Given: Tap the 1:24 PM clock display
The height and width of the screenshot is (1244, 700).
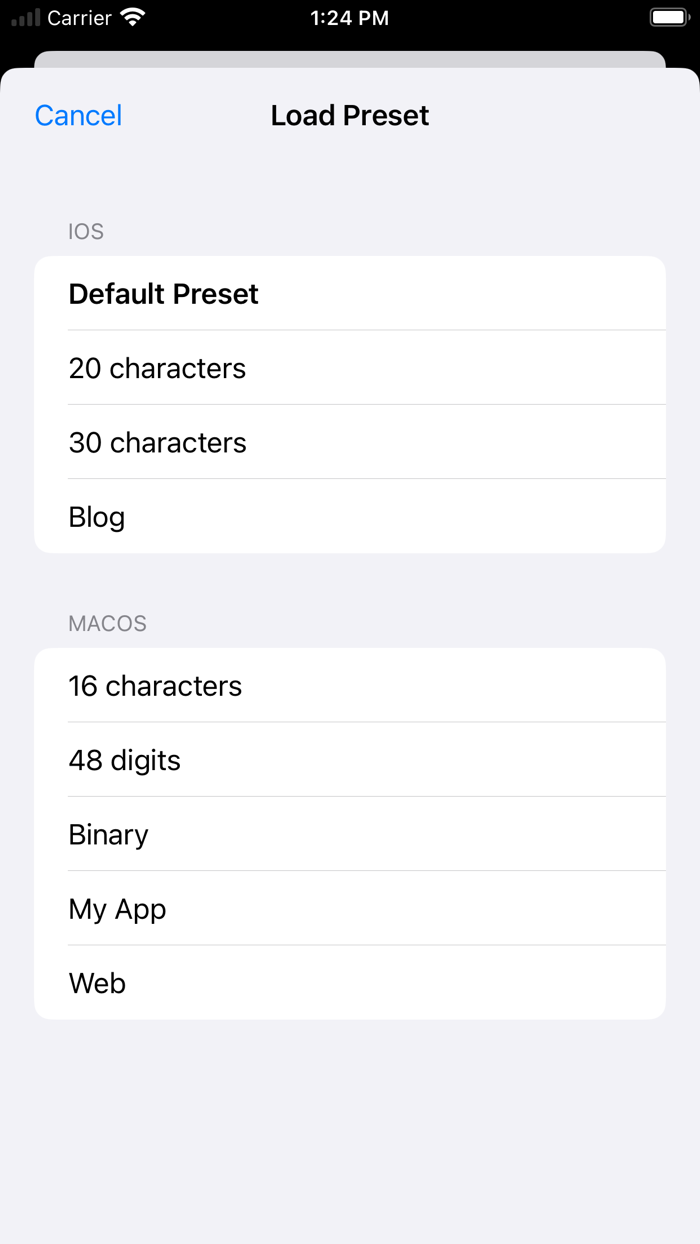Looking at the screenshot, I should tap(349, 17).
